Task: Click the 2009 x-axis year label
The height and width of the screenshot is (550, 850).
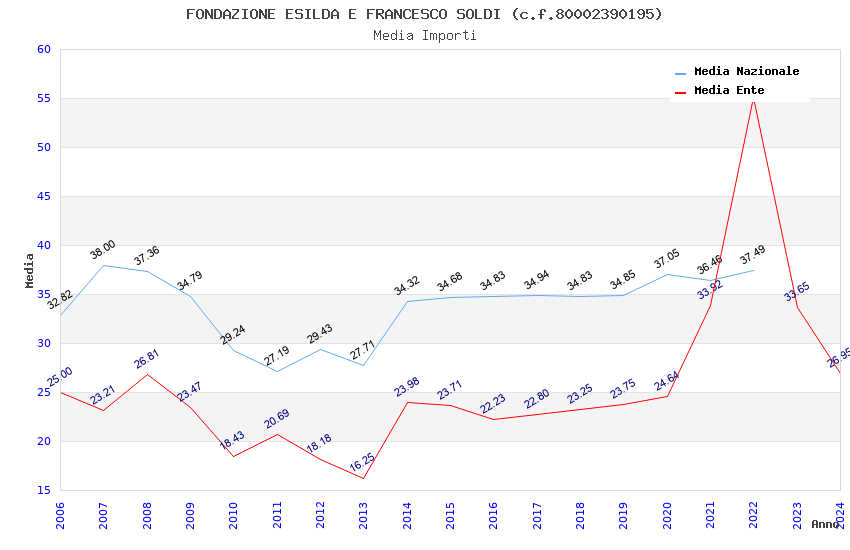Action: tap(190, 515)
